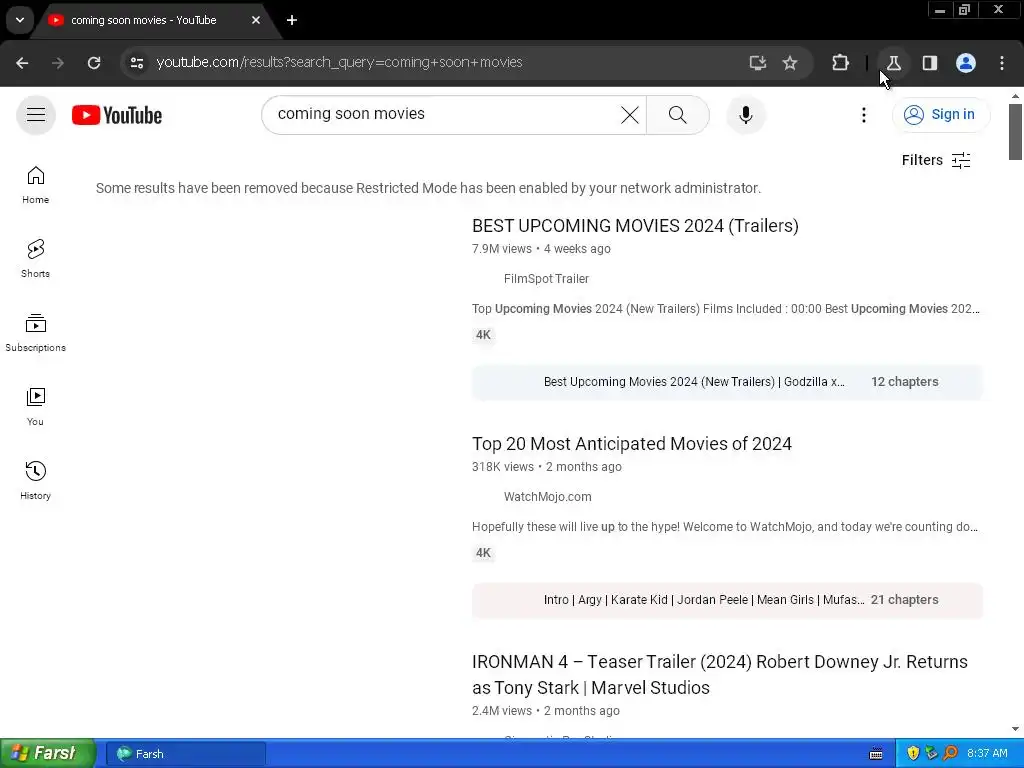Select the Farsh taskbar window button

[185, 754]
